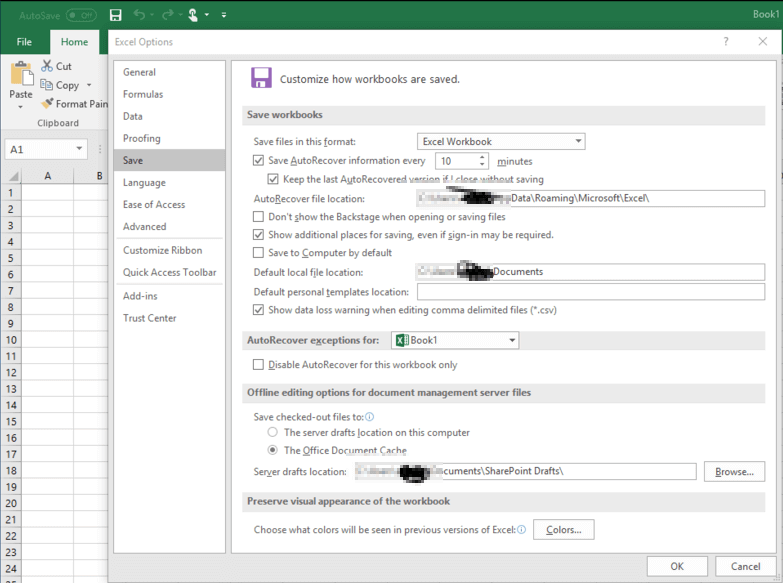
Task: Toggle Save AutoRecover information checkbox
Action: (x=259, y=161)
